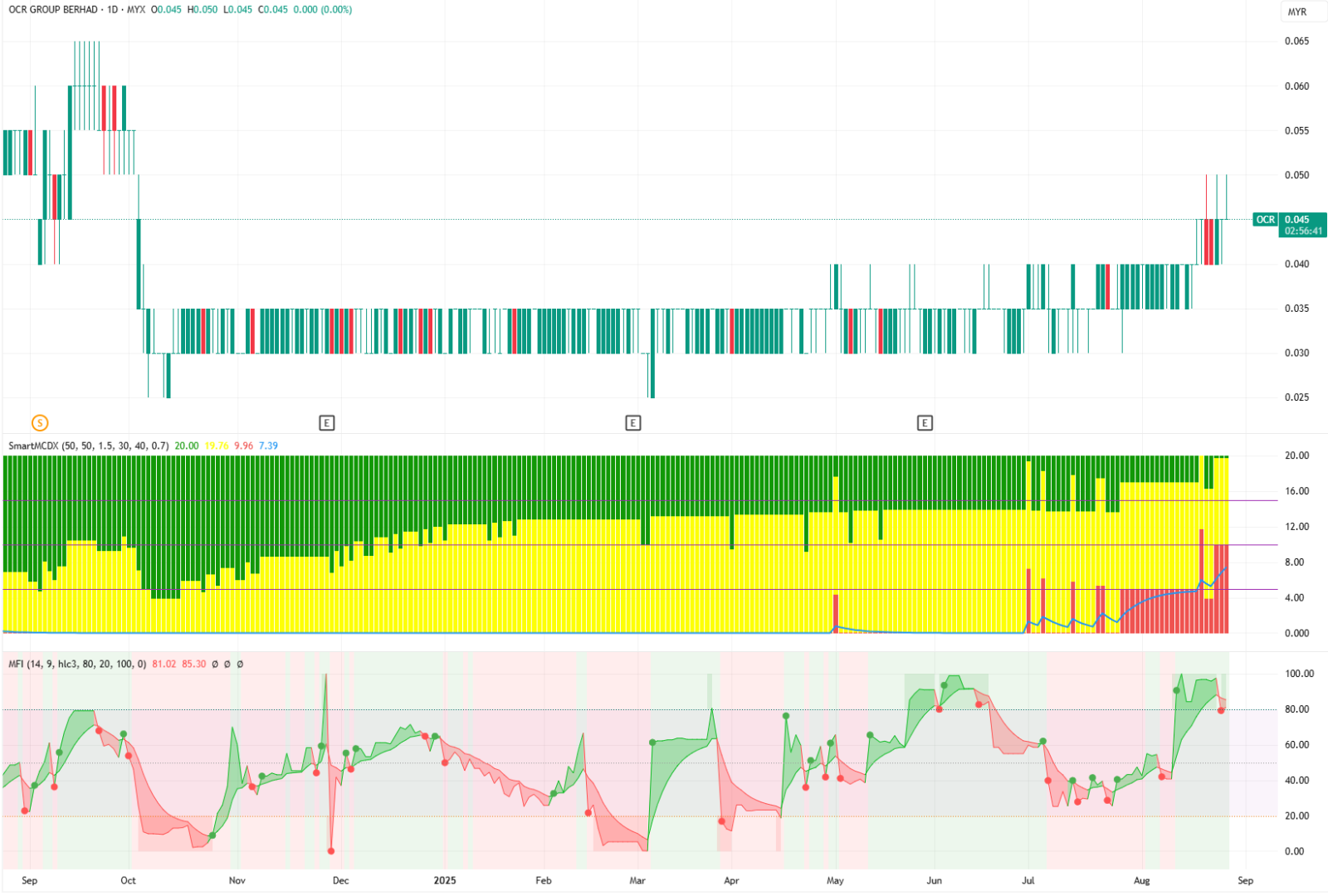Click the 02:56:41 bar countdown timer
Viewport: 1328px width, 896px height.
tap(1305, 231)
